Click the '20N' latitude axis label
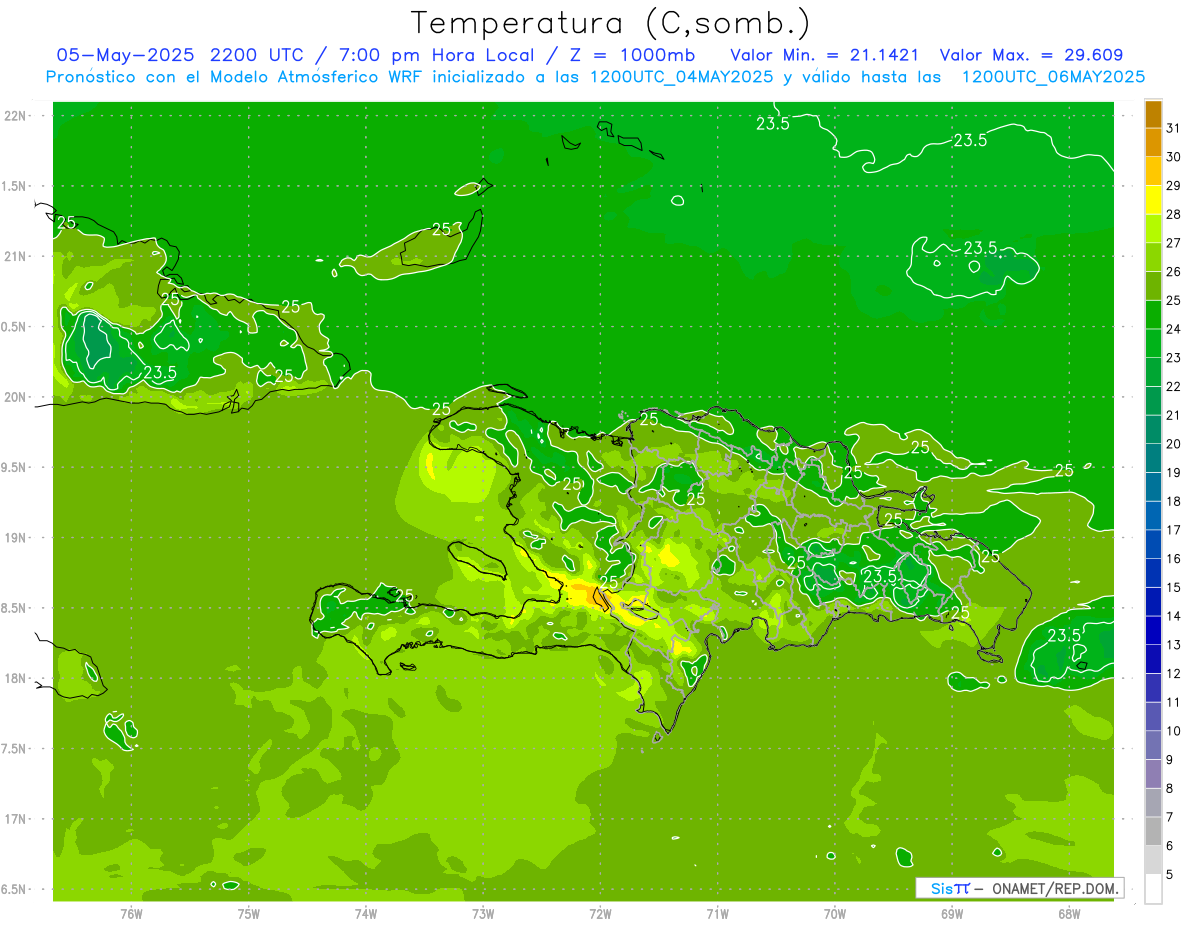The height and width of the screenshot is (927, 1200). tap(15, 397)
